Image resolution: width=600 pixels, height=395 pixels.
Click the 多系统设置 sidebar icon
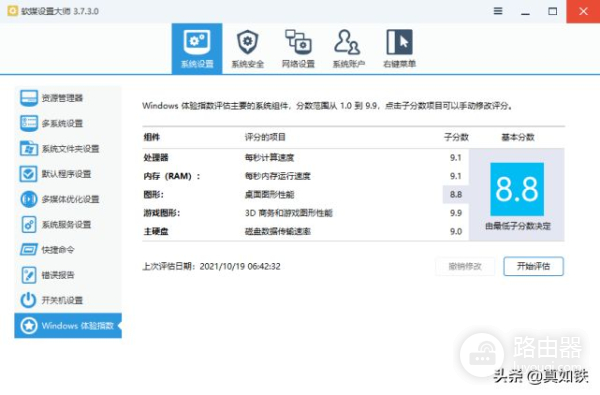click(x=29, y=123)
